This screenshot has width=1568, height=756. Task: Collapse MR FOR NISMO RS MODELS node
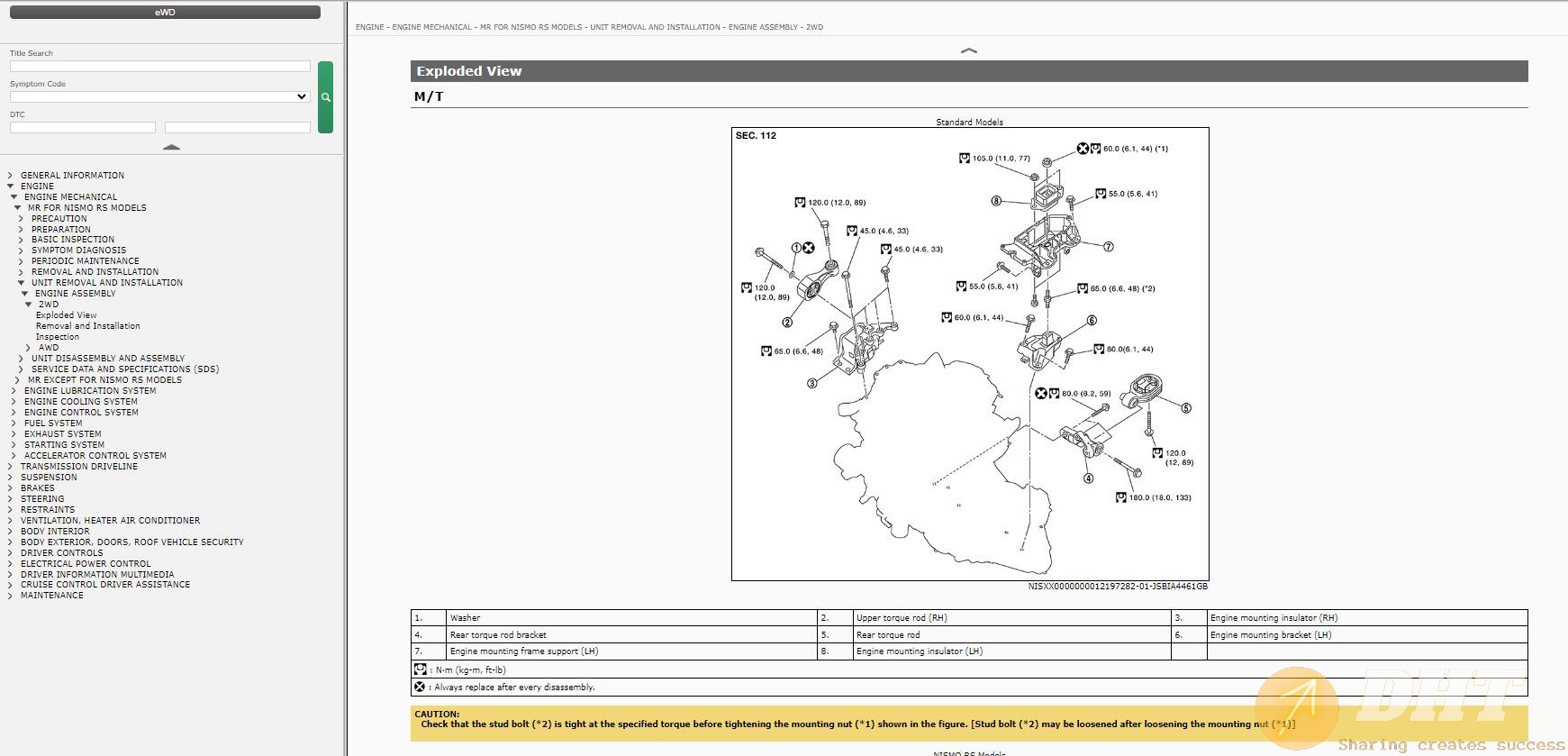coord(17,208)
